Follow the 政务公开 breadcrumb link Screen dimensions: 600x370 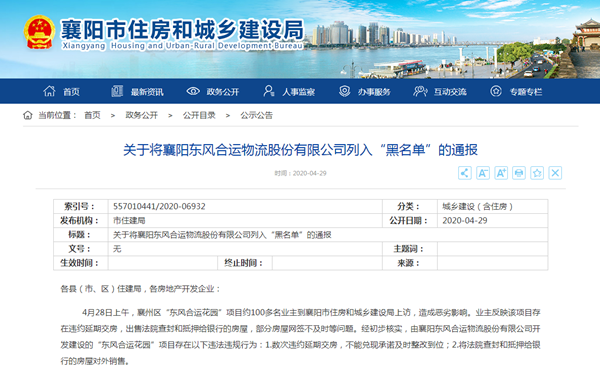pyautogui.click(x=142, y=115)
